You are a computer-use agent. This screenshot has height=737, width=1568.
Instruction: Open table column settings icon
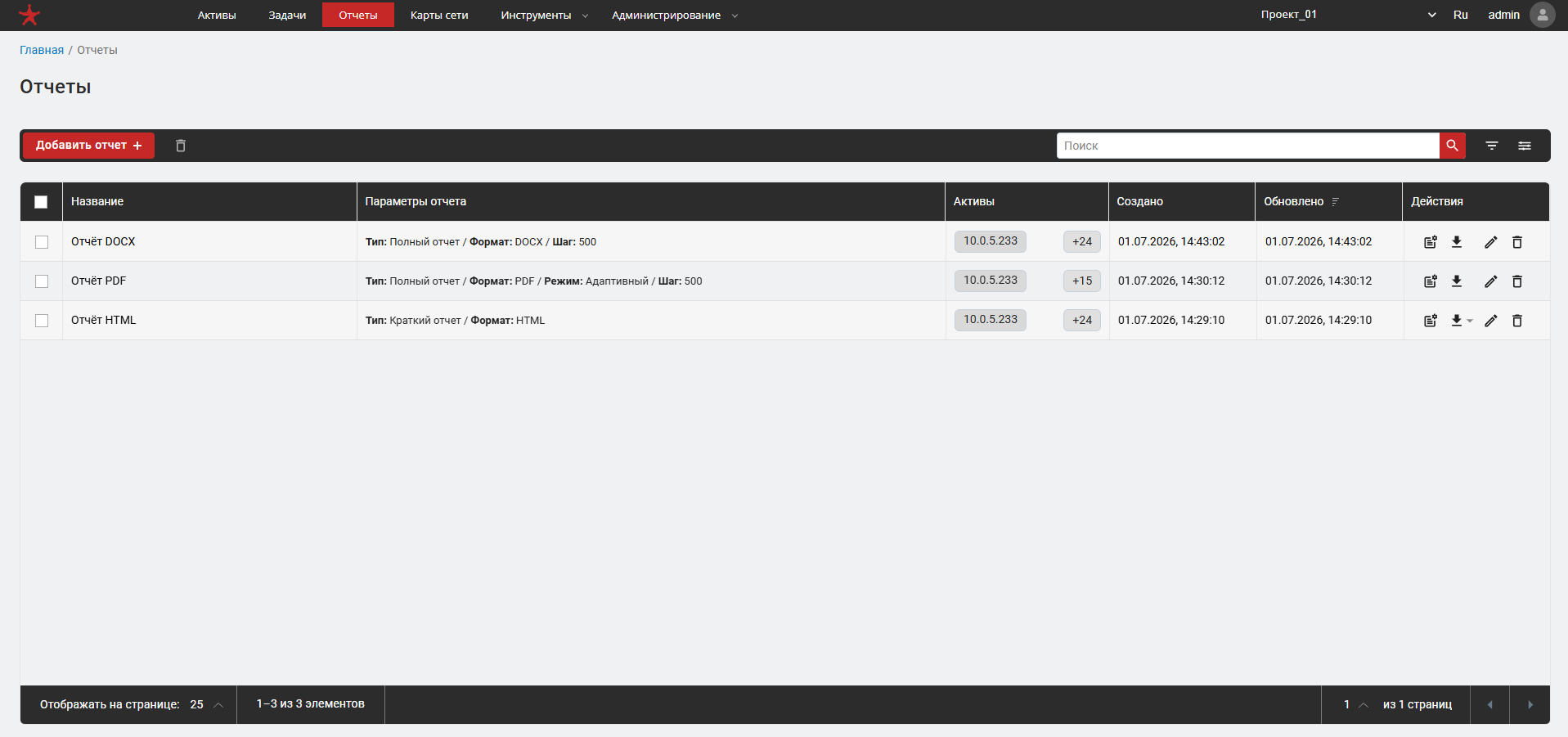(1525, 146)
